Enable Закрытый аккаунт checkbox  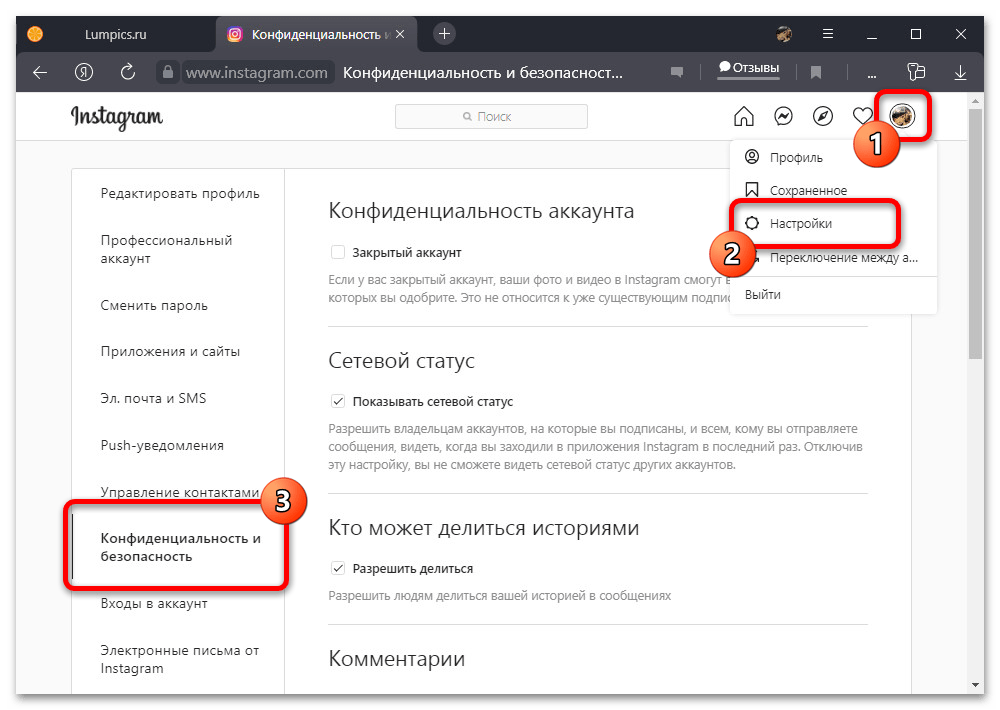coord(338,252)
